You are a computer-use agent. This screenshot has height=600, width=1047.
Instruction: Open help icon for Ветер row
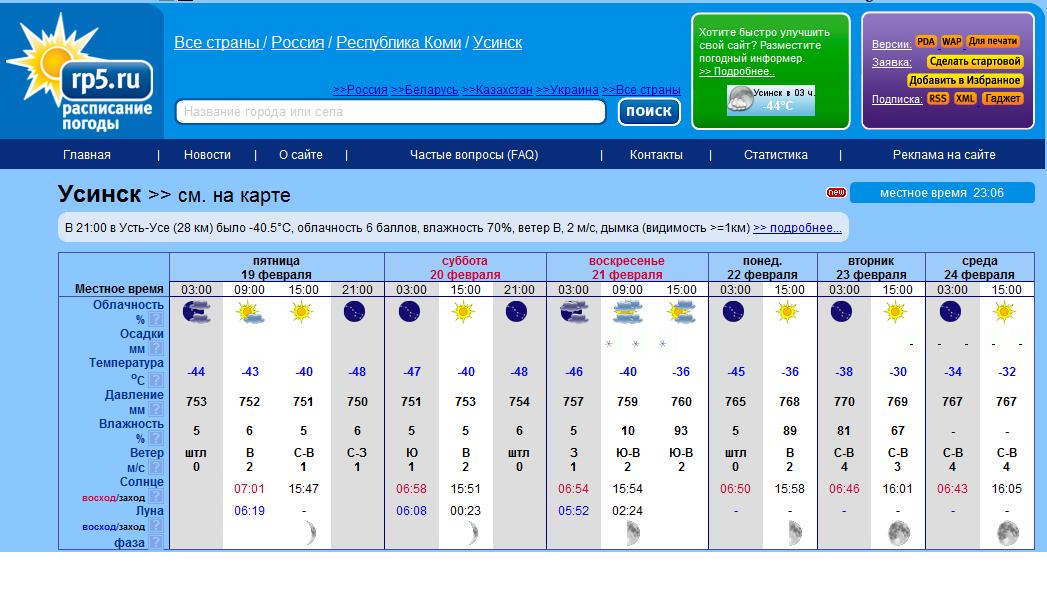(155, 468)
